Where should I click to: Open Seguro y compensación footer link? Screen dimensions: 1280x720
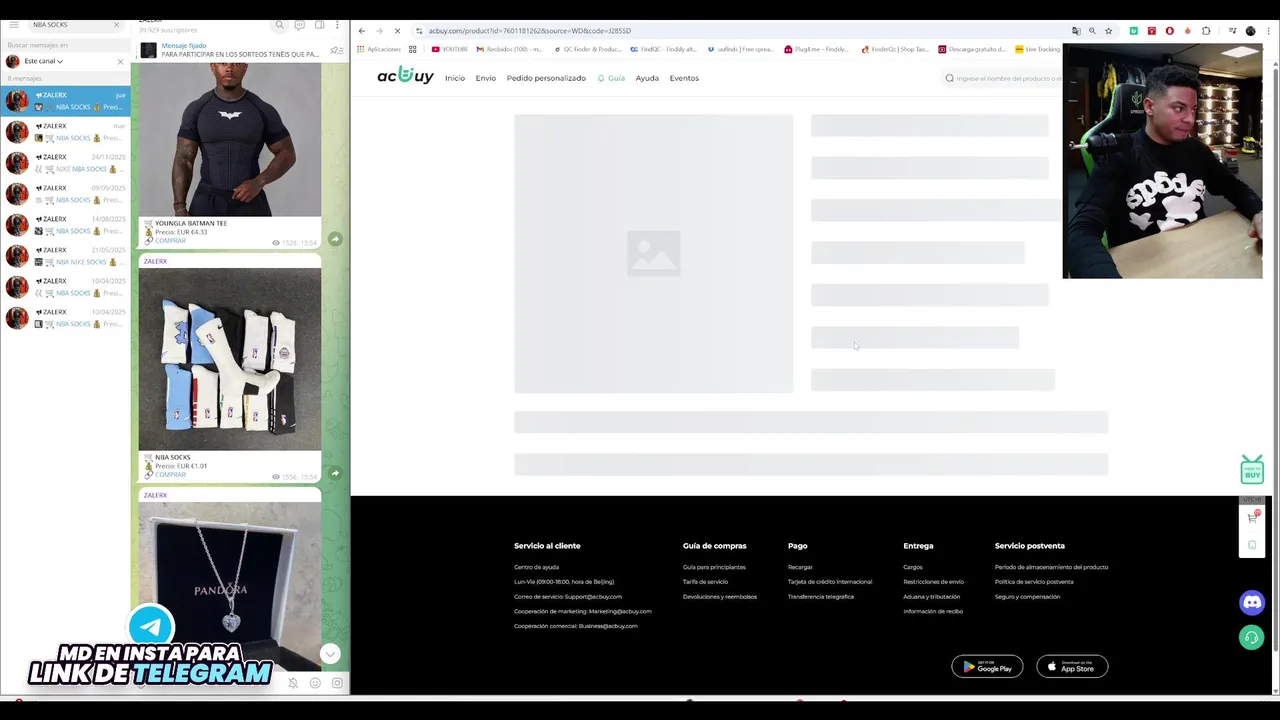click(1027, 597)
